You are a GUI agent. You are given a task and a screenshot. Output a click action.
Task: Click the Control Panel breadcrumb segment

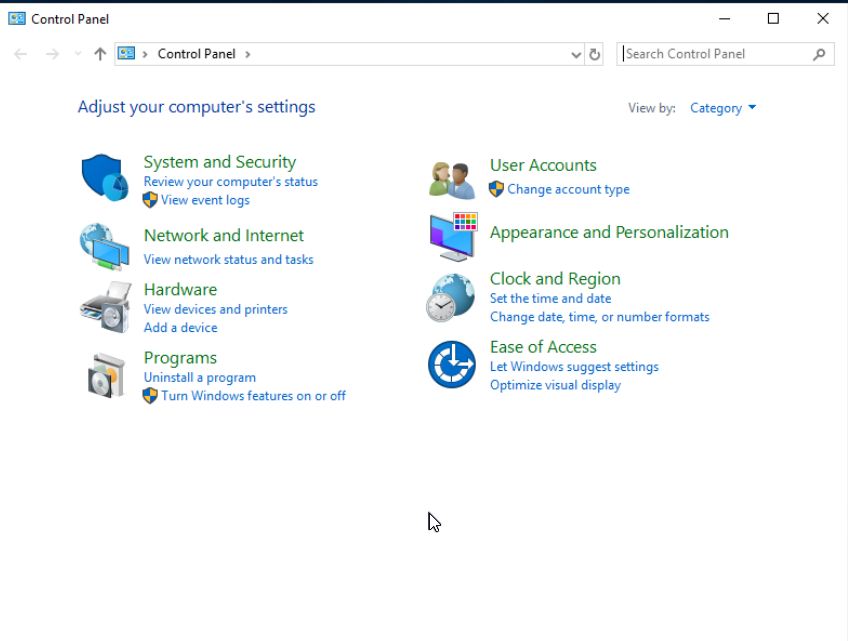pos(196,54)
